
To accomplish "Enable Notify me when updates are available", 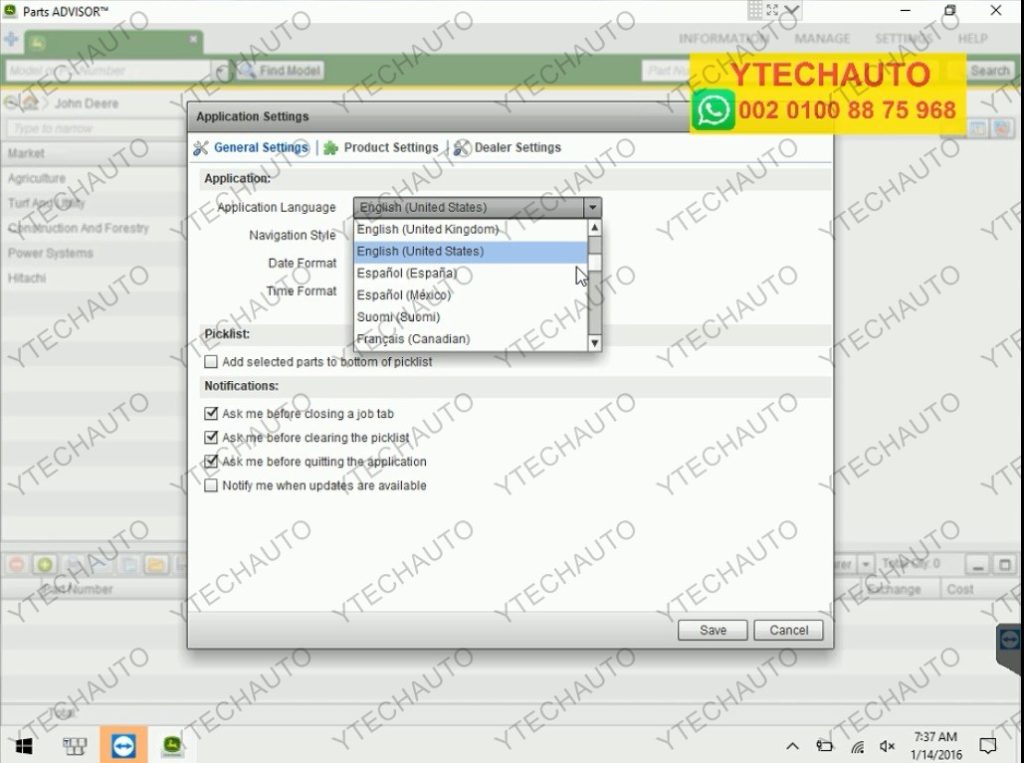I will (x=211, y=486).
